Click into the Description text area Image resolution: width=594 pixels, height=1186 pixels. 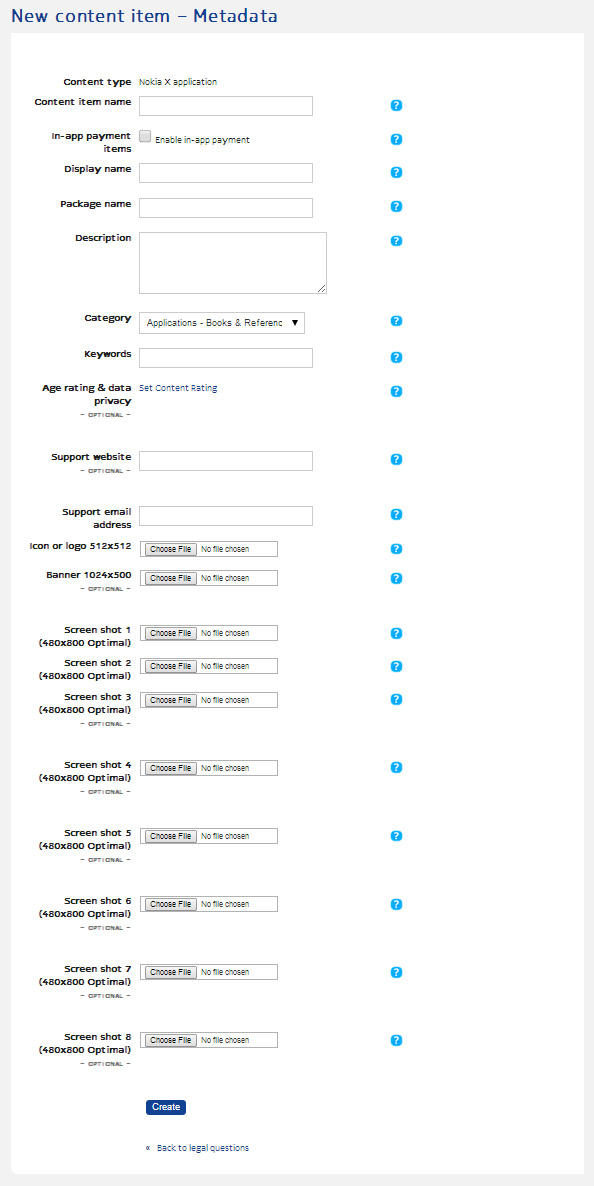[233, 262]
